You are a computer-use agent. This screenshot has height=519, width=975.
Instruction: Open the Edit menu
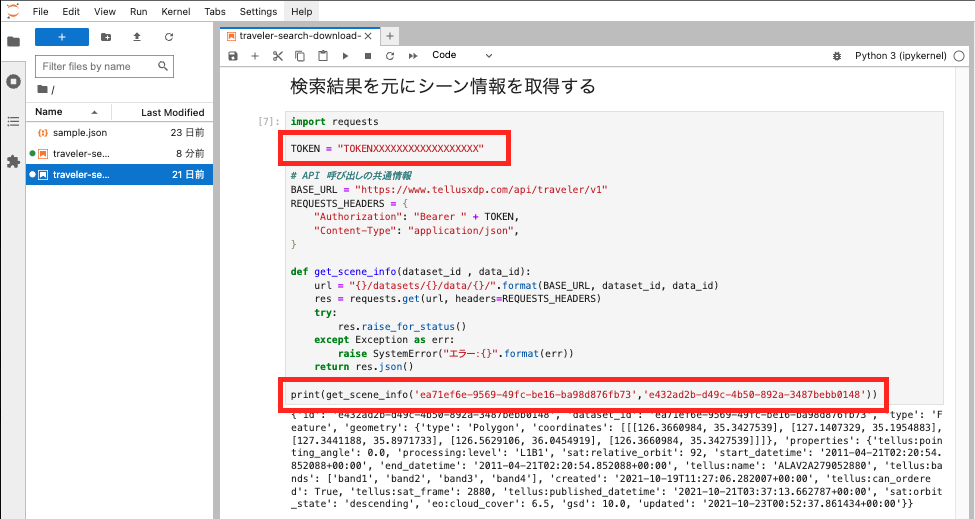click(x=71, y=11)
